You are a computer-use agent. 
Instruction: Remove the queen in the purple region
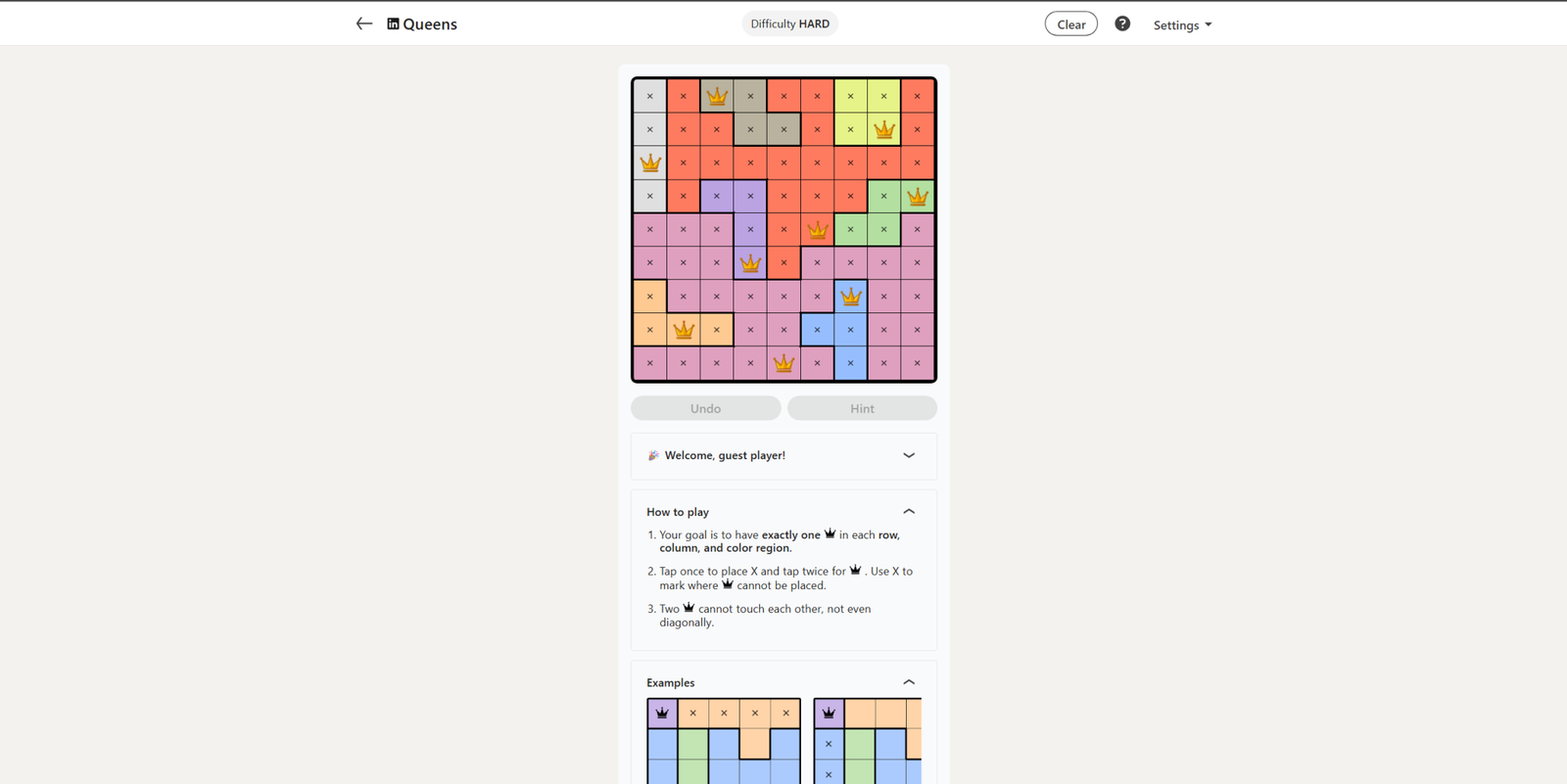point(750,262)
